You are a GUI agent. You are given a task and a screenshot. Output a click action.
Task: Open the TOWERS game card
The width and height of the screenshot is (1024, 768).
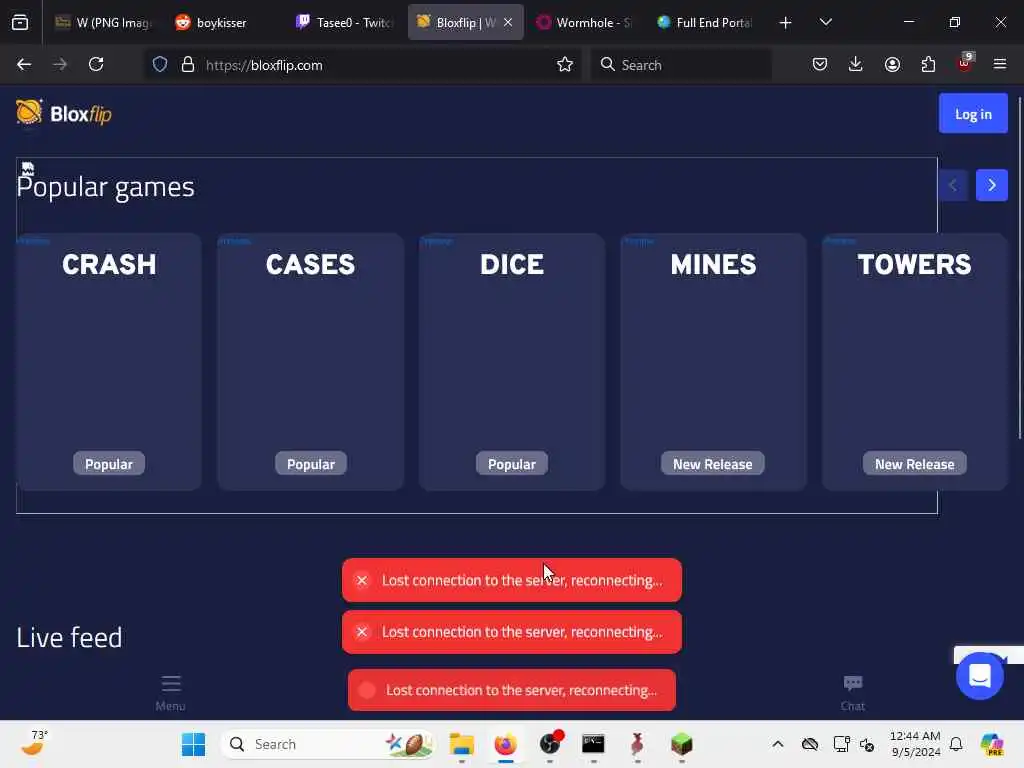coord(914,361)
